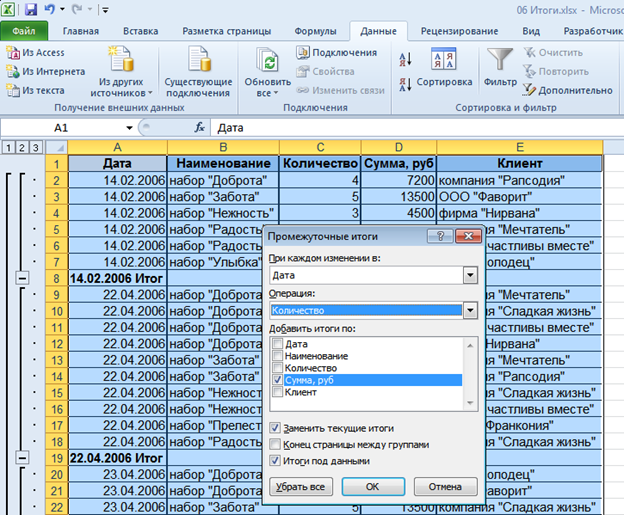Expand the Обновить все dropdown arrow

pyautogui.click(x=276, y=93)
